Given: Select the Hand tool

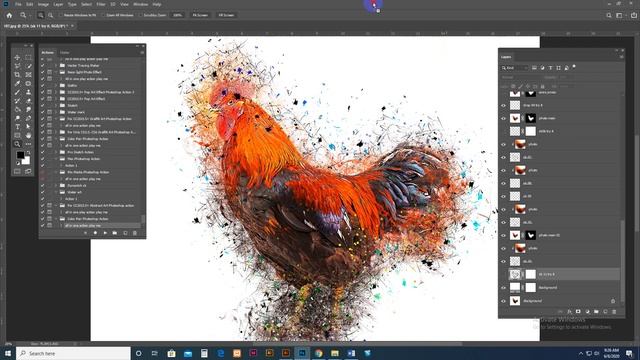Looking at the screenshot, I should pos(28,136).
